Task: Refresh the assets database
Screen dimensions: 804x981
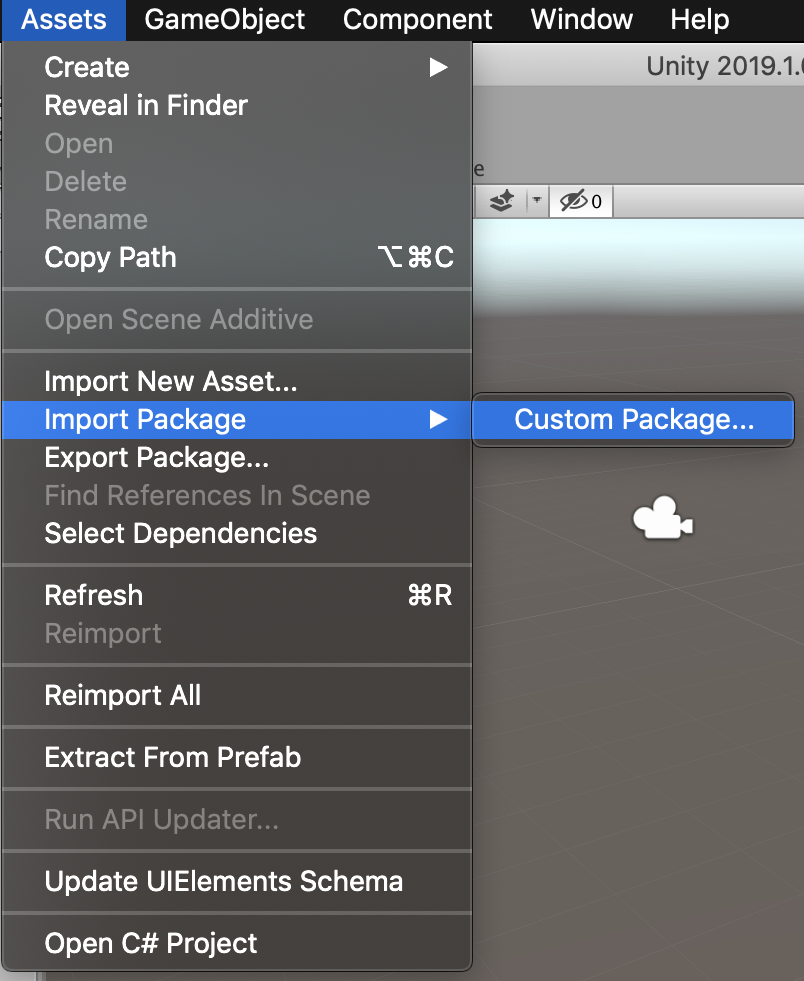Action: pos(94,596)
